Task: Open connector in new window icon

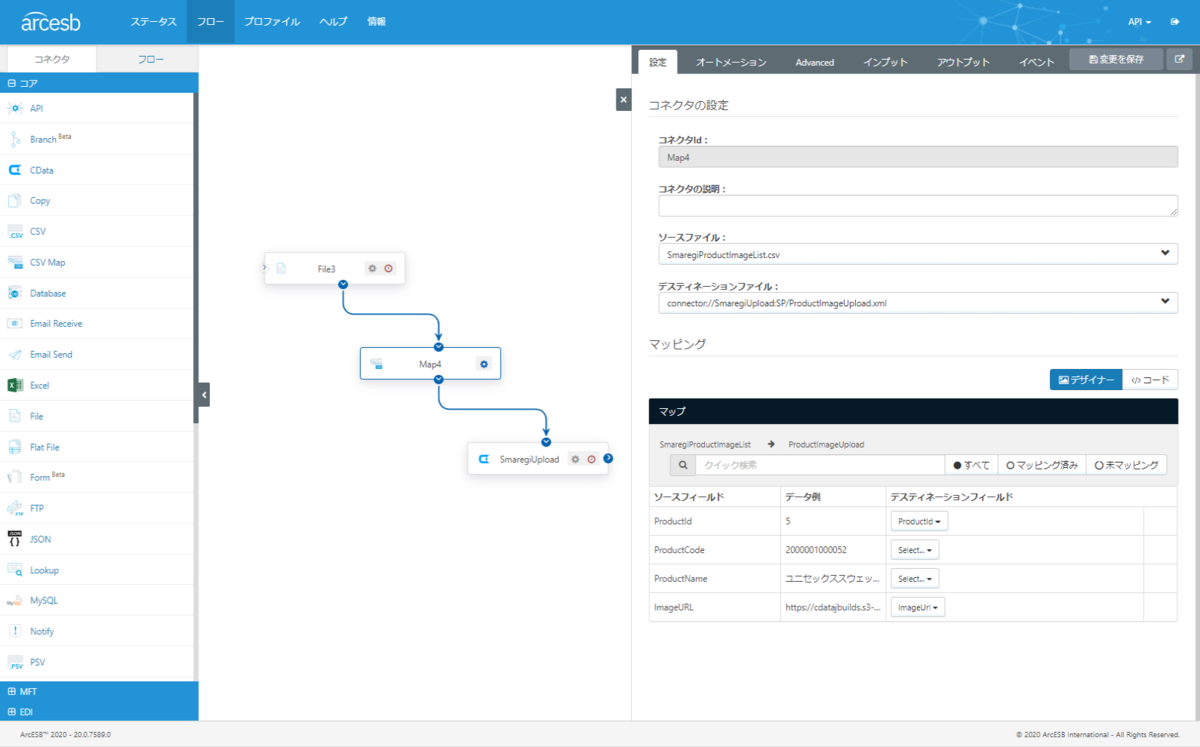Action: [1180, 60]
